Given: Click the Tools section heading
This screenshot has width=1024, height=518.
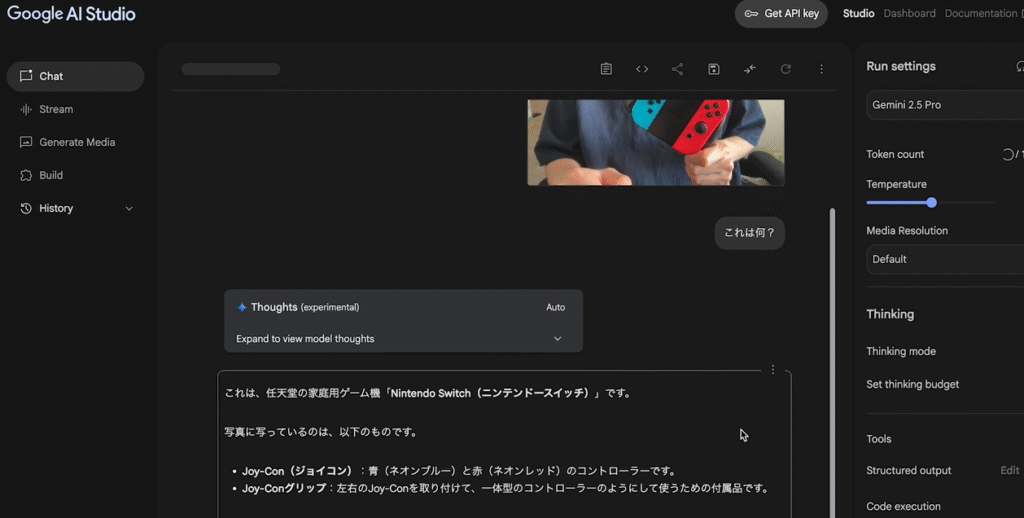Looking at the screenshot, I should pyautogui.click(x=878, y=439).
